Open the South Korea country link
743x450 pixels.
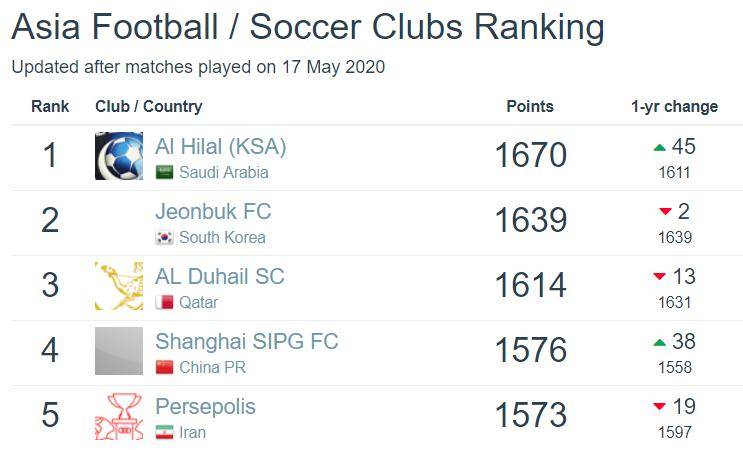(222, 237)
